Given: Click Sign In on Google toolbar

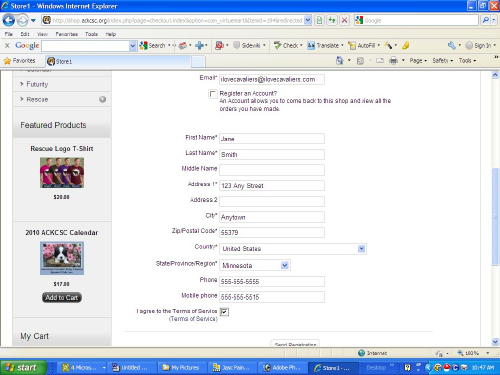Looking at the screenshot, I should pos(479,45).
